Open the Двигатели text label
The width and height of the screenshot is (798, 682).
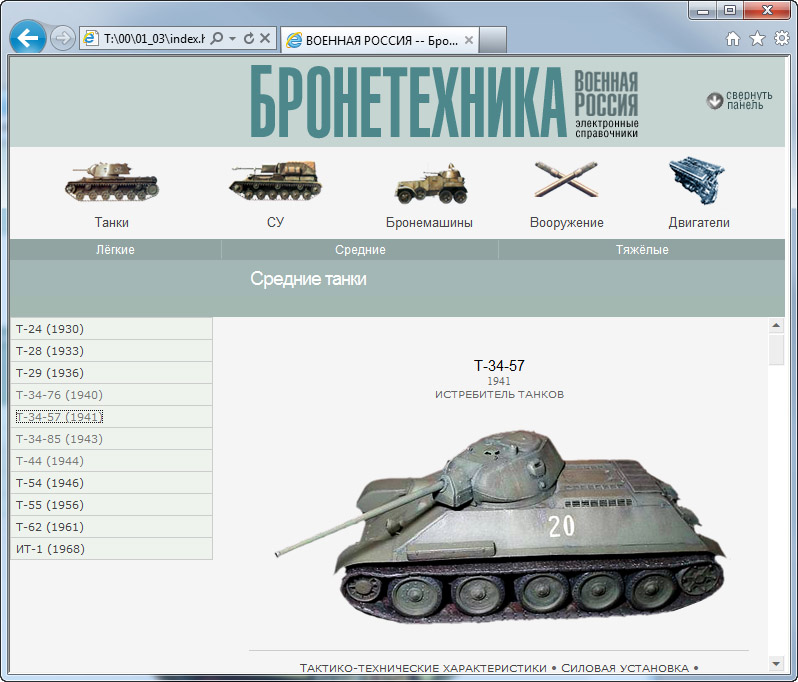(x=699, y=223)
